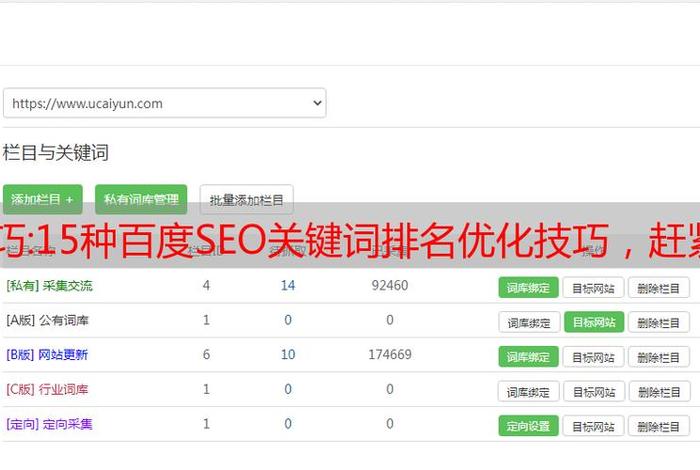Open the [B版] 网站更新 column
This screenshot has width=700, height=470.
pyautogui.click(x=47, y=355)
